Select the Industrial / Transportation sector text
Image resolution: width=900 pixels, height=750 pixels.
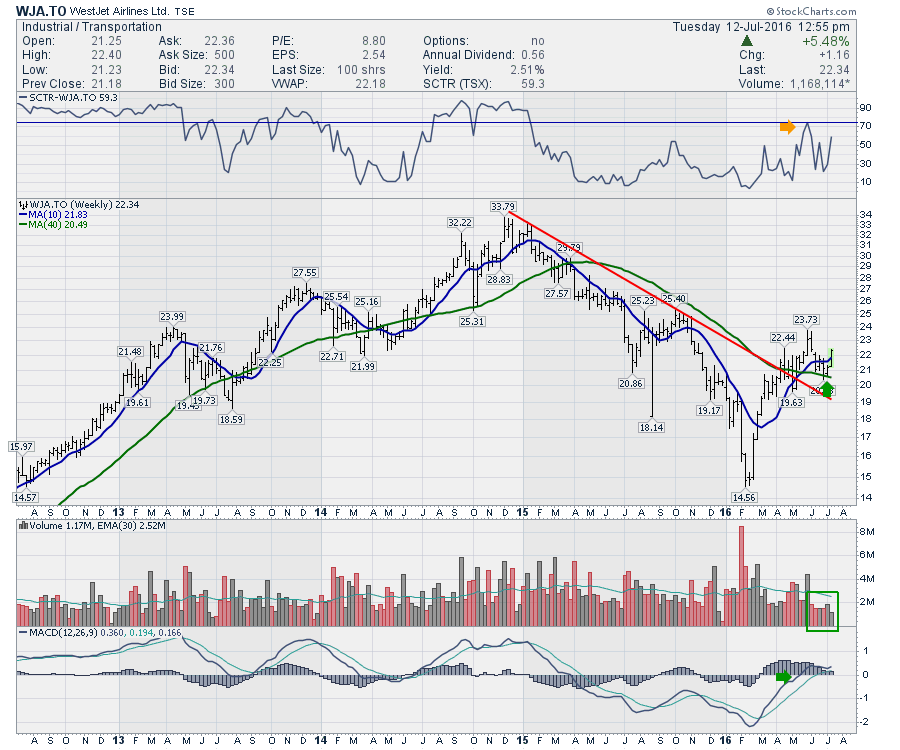pyautogui.click(x=92, y=27)
